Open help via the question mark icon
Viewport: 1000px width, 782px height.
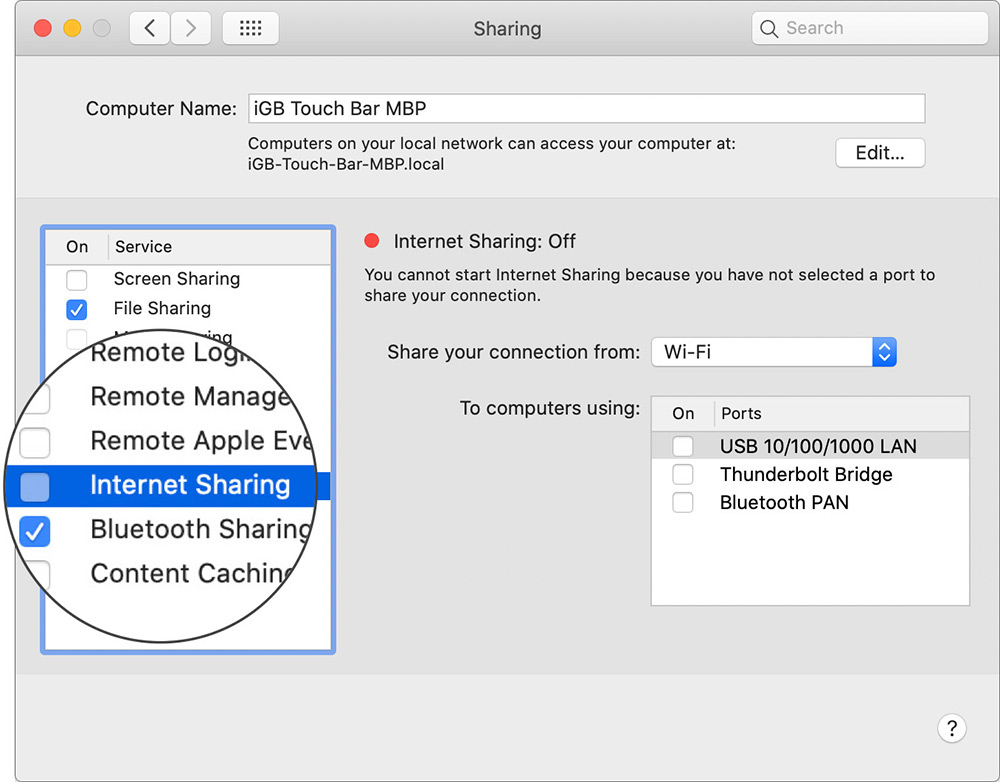pyautogui.click(x=952, y=728)
